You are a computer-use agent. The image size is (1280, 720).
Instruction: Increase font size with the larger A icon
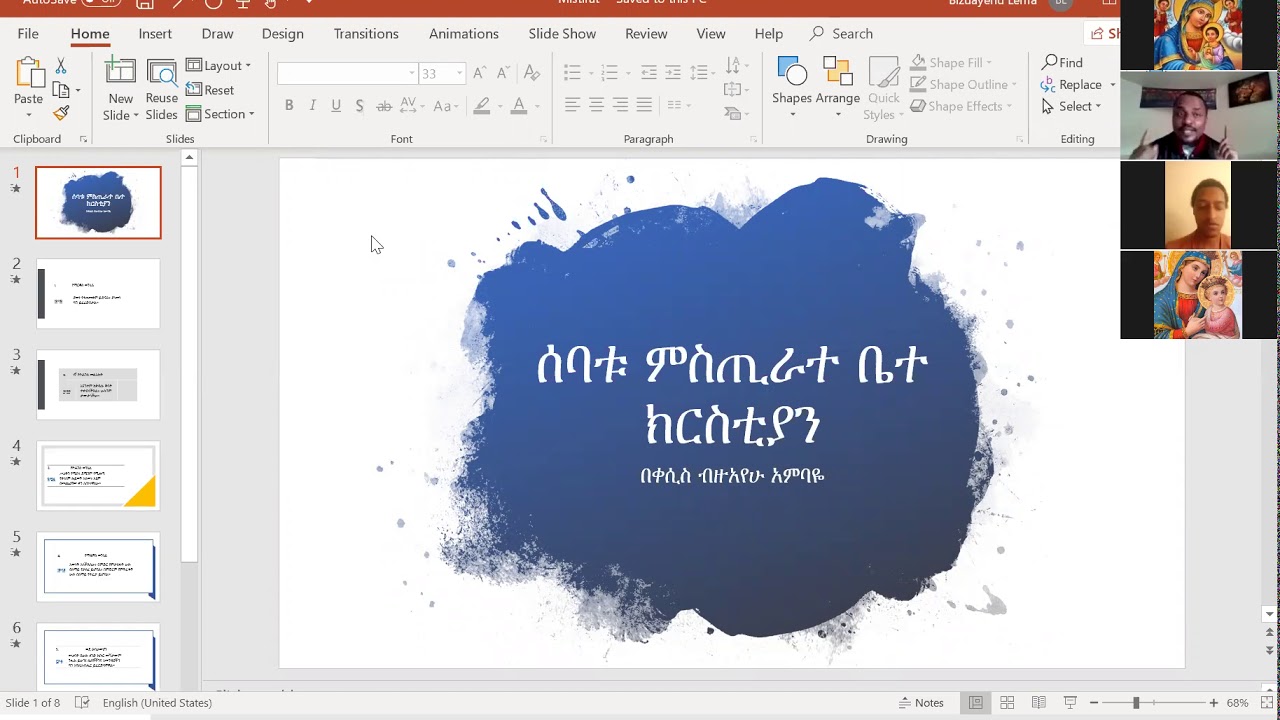click(479, 73)
